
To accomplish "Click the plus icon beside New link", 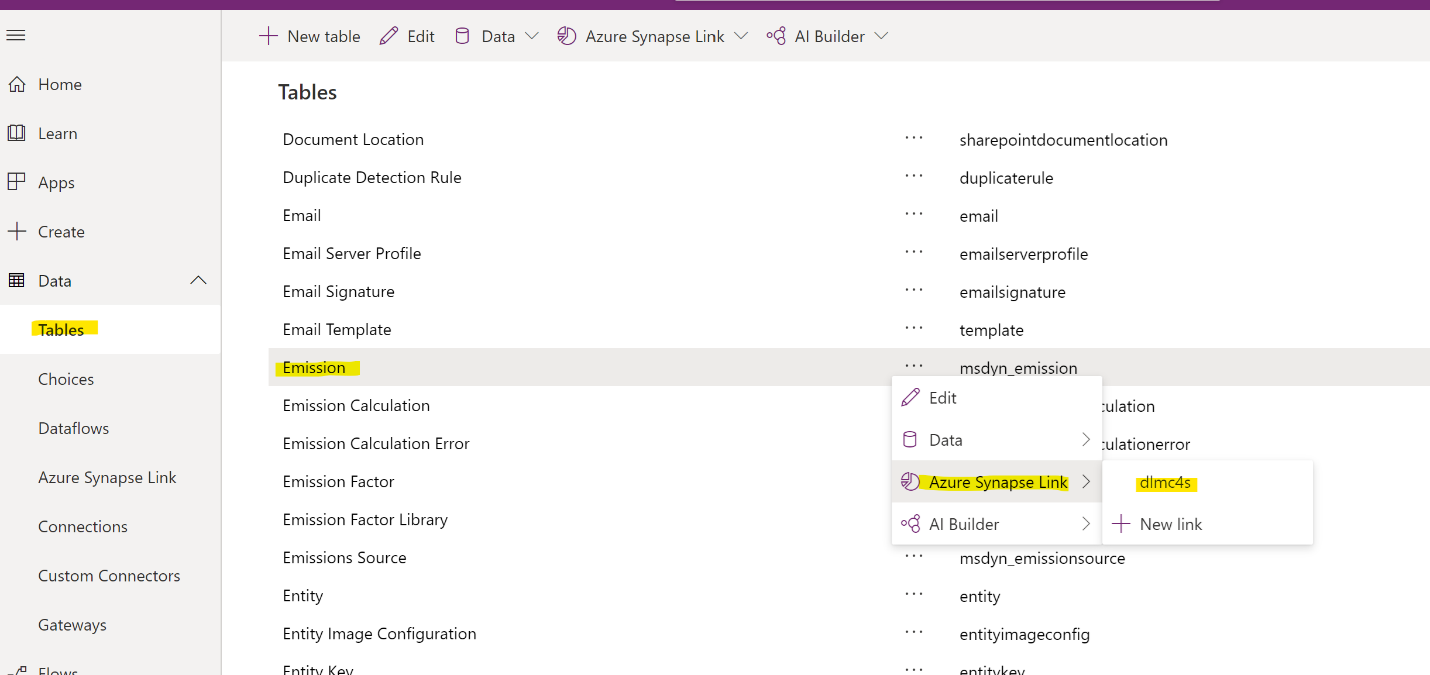I will point(1121,524).
